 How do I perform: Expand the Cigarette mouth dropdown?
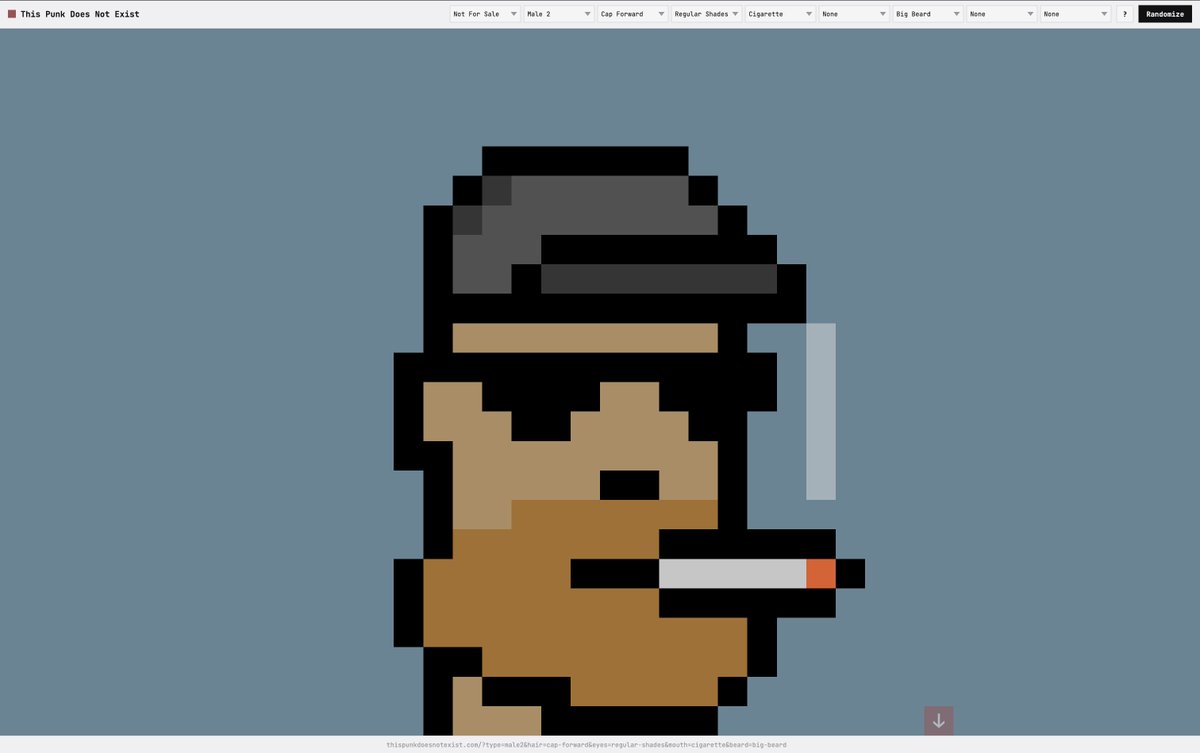pos(781,14)
